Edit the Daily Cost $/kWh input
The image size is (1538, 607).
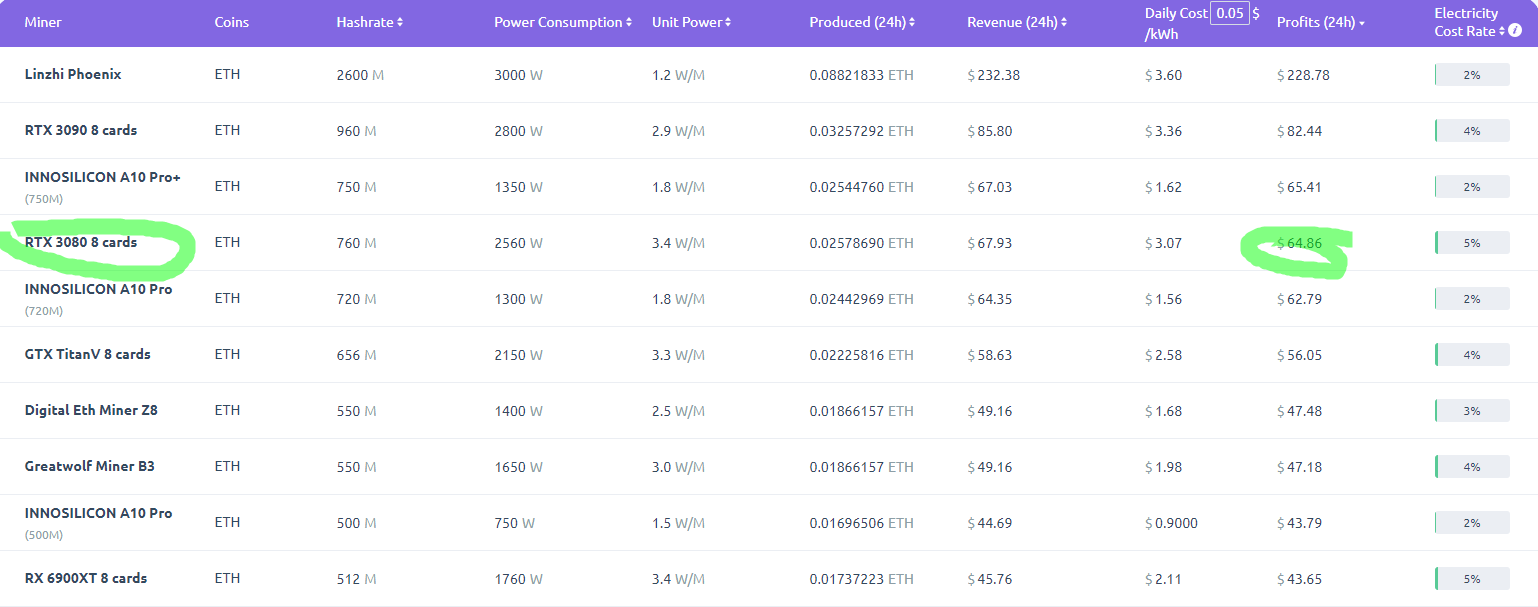(1229, 14)
